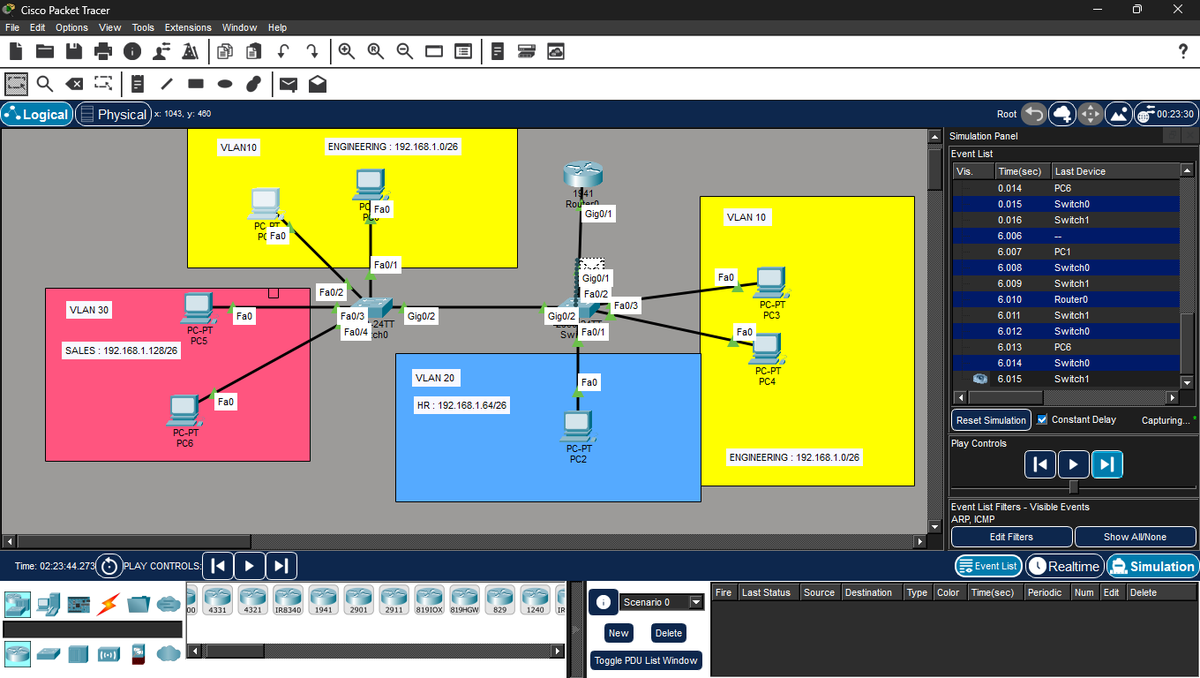The width and height of the screenshot is (1200, 678).
Task: Select the Draw Freeform tool
Action: click(x=254, y=84)
